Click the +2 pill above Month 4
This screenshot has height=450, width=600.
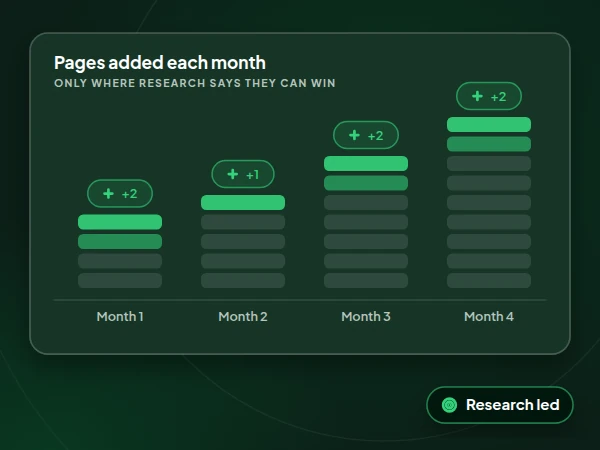[489, 96]
